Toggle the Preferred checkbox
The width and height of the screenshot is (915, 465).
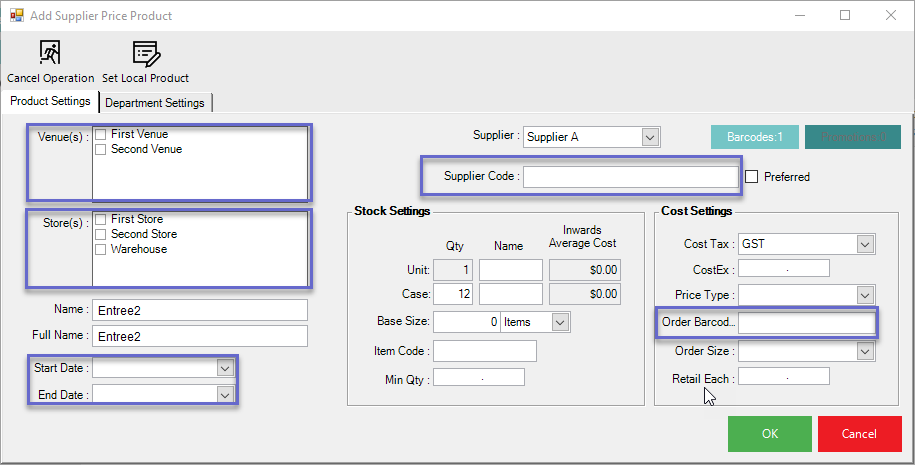pyautogui.click(x=752, y=177)
